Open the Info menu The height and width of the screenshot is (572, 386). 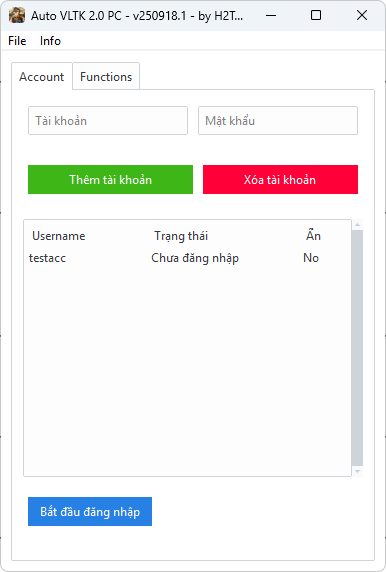[x=50, y=41]
